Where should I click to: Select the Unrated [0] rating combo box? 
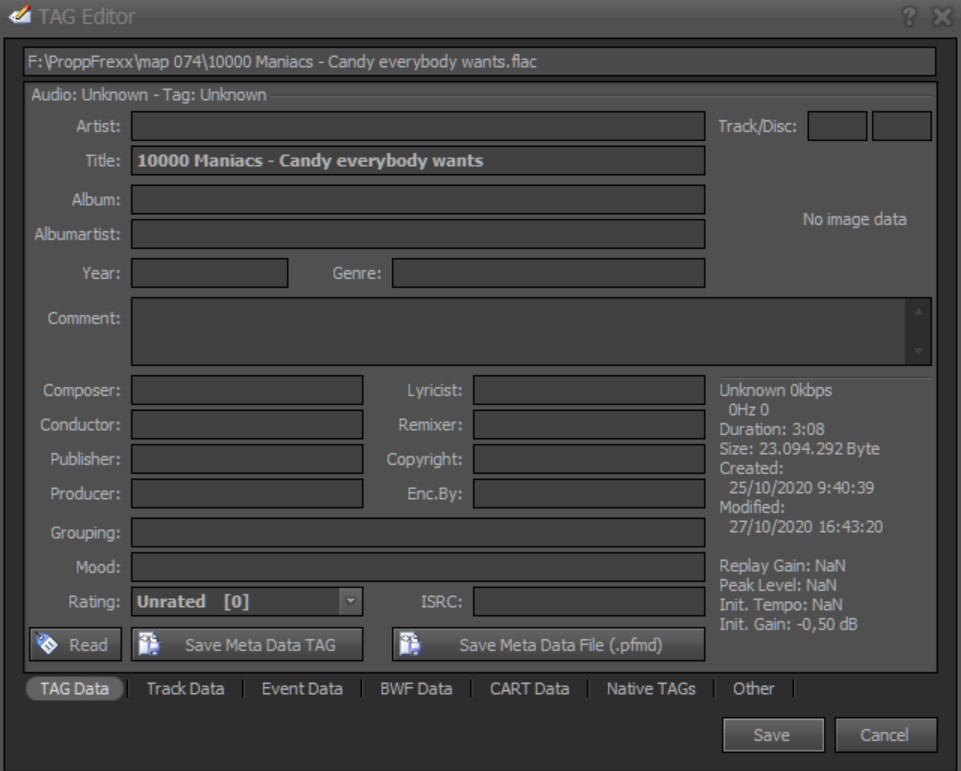point(247,601)
